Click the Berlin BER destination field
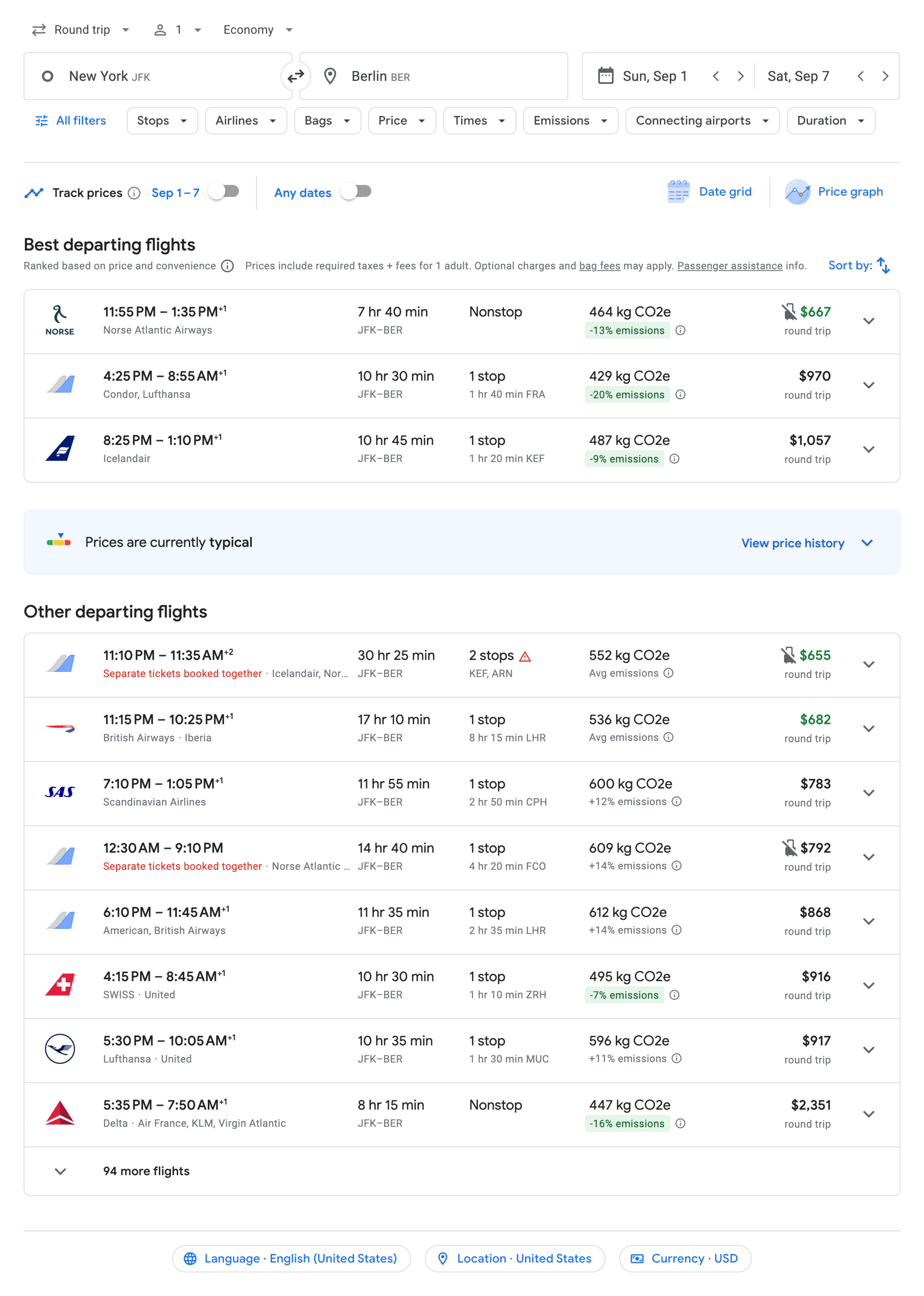This screenshot has width=924, height=1296. pos(434,76)
